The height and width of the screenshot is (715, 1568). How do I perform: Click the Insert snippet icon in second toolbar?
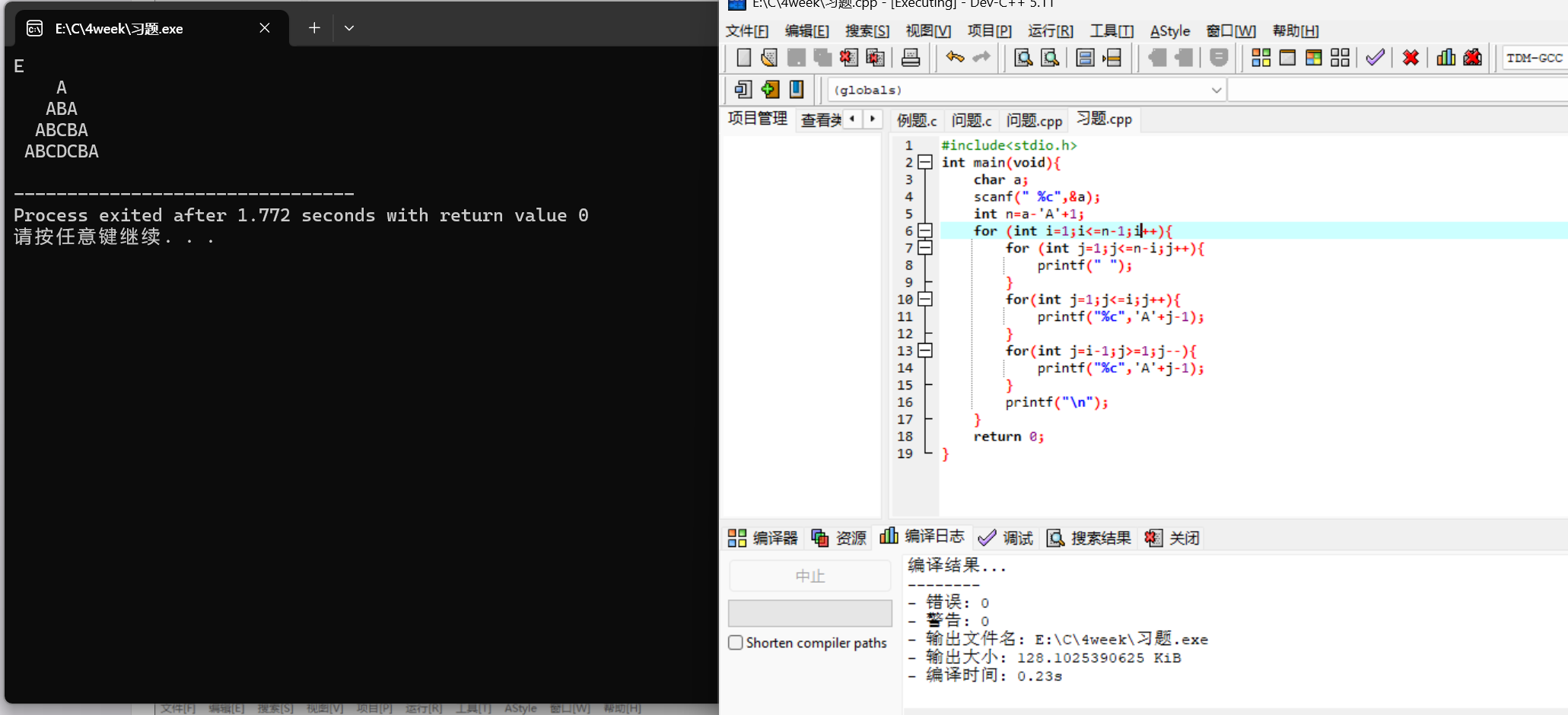click(x=744, y=90)
